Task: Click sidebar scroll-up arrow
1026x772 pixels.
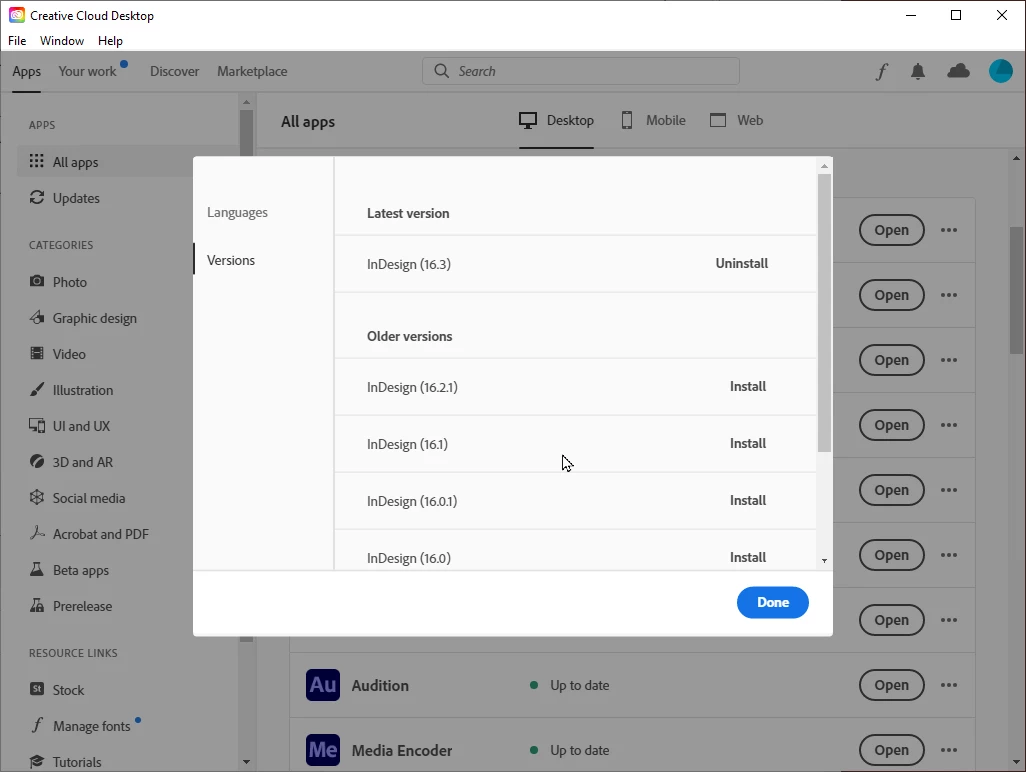Action: tap(246, 102)
